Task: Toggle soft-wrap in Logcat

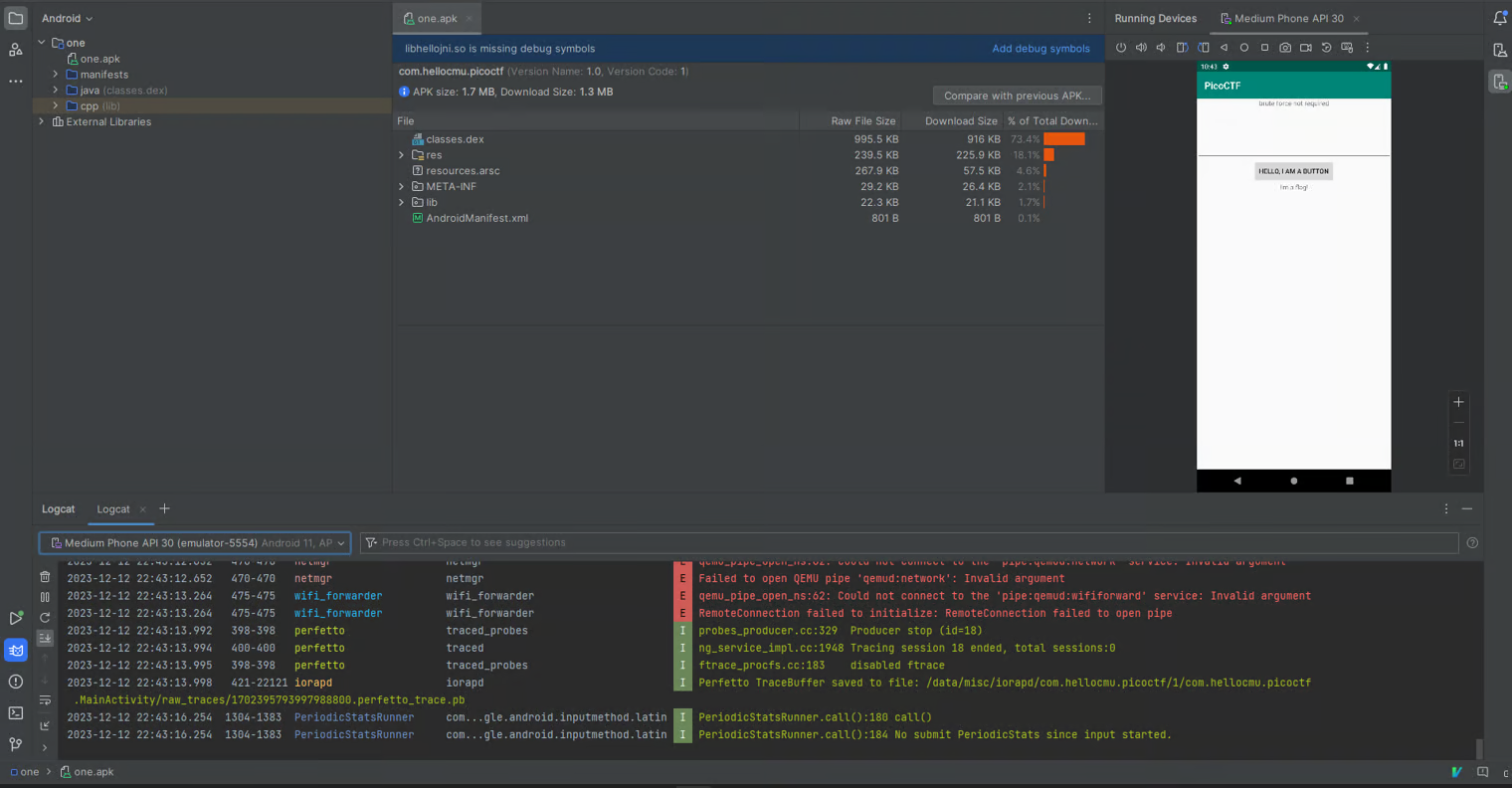Action: [45, 700]
